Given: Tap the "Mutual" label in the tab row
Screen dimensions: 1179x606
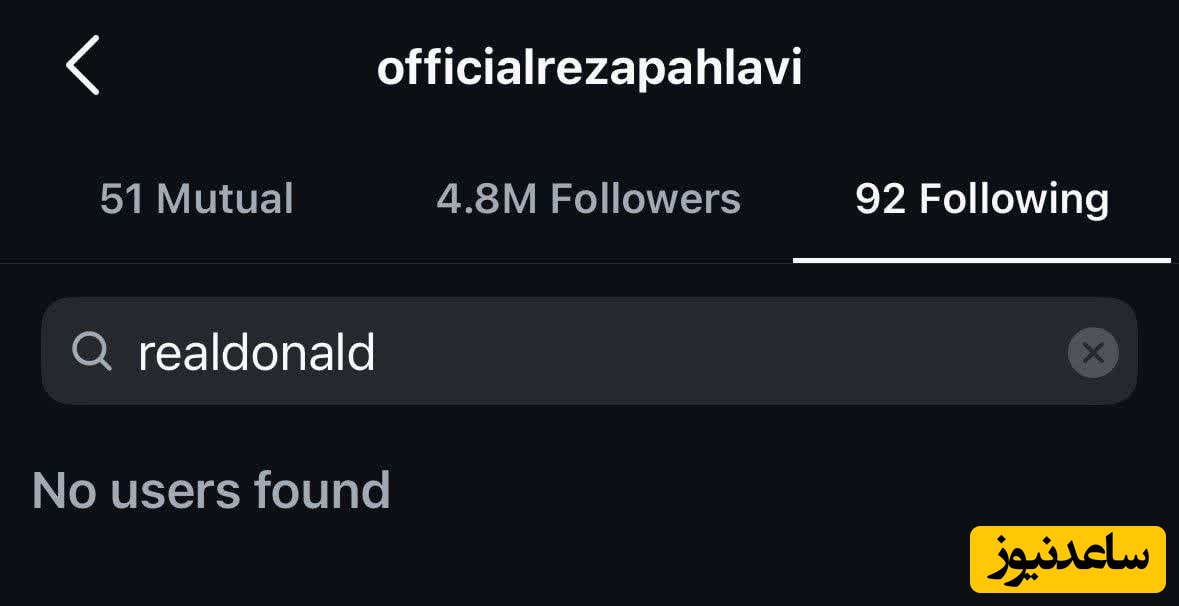Looking at the screenshot, I should (x=225, y=199).
